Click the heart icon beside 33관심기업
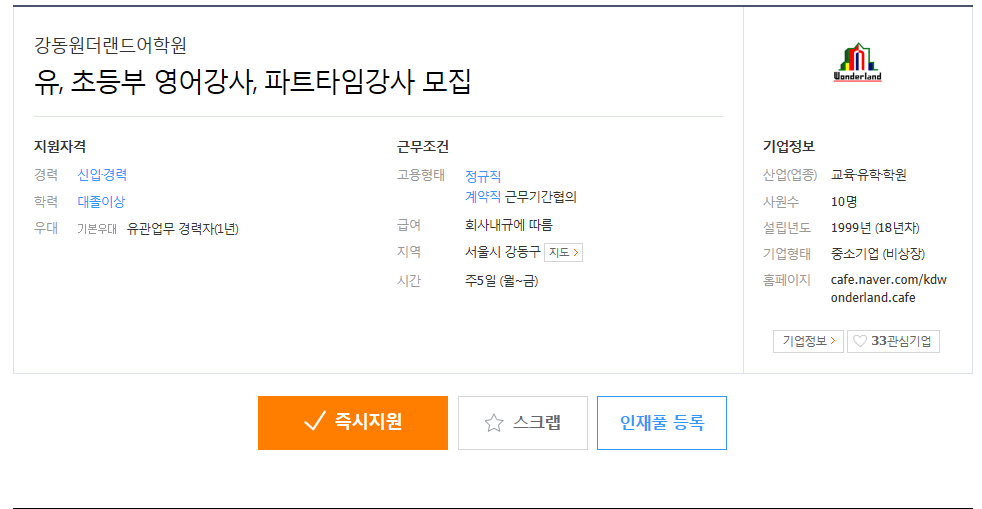The height and width of the screenshot is (509, 982). click(860, 341)
